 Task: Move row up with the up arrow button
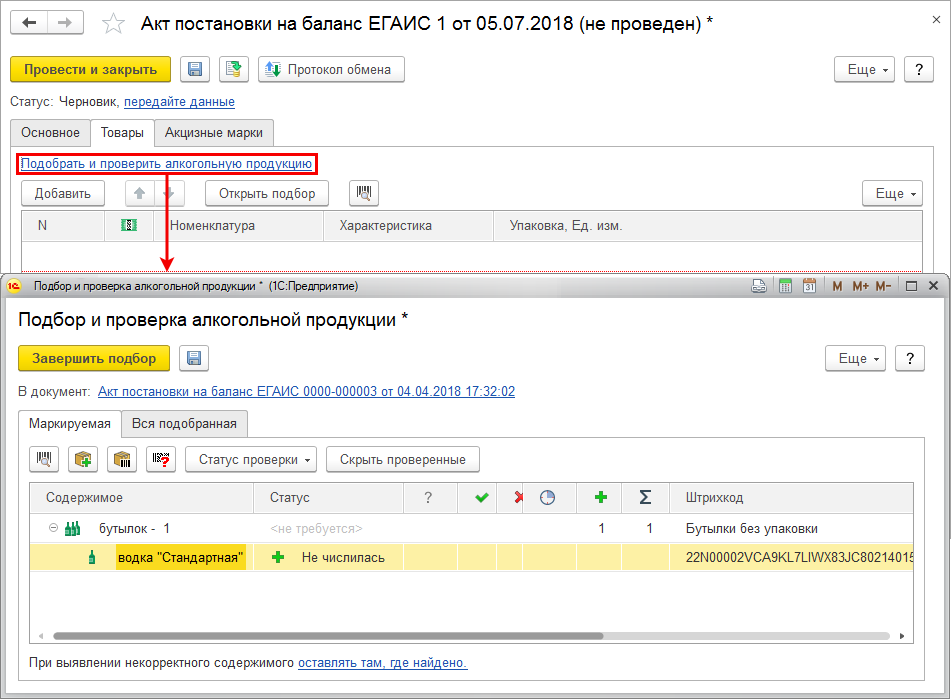pos(139,193)
